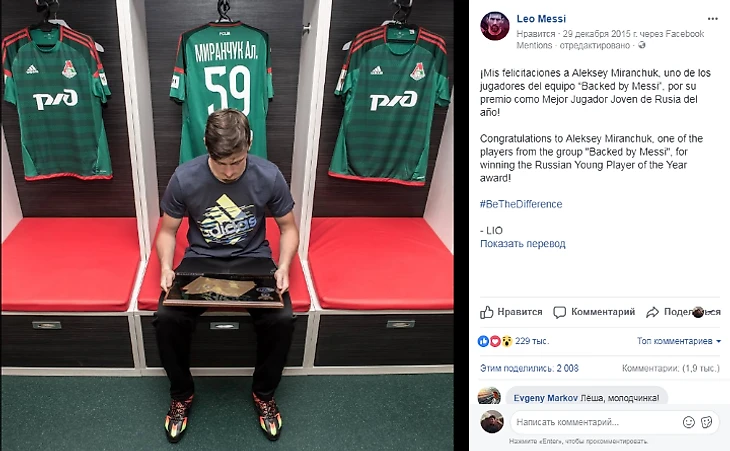Click the Leo Messi profile avatar
Viewport: 730px width, 451px height.
click(495, 27)
